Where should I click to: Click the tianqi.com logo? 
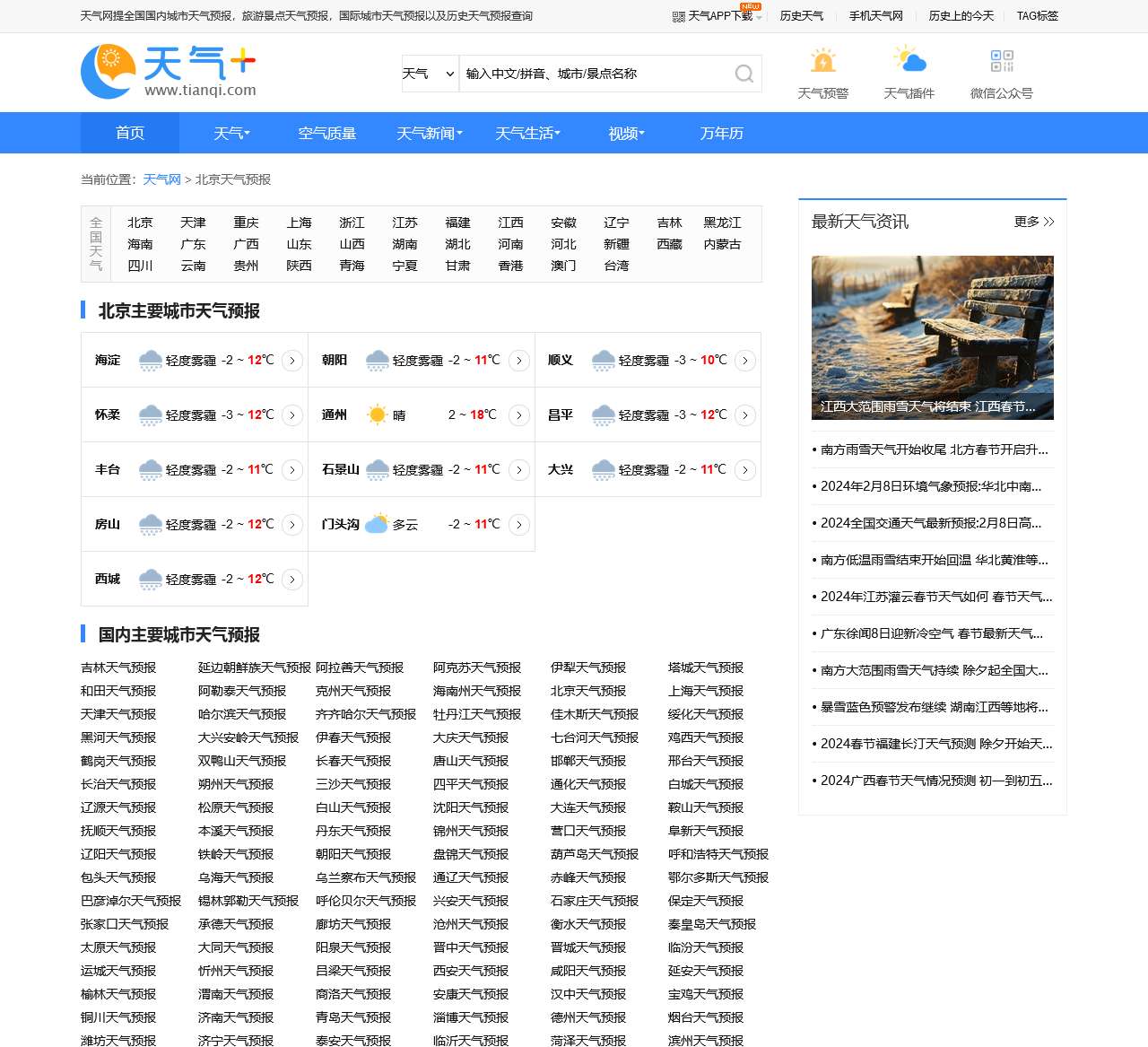[168, 72]
